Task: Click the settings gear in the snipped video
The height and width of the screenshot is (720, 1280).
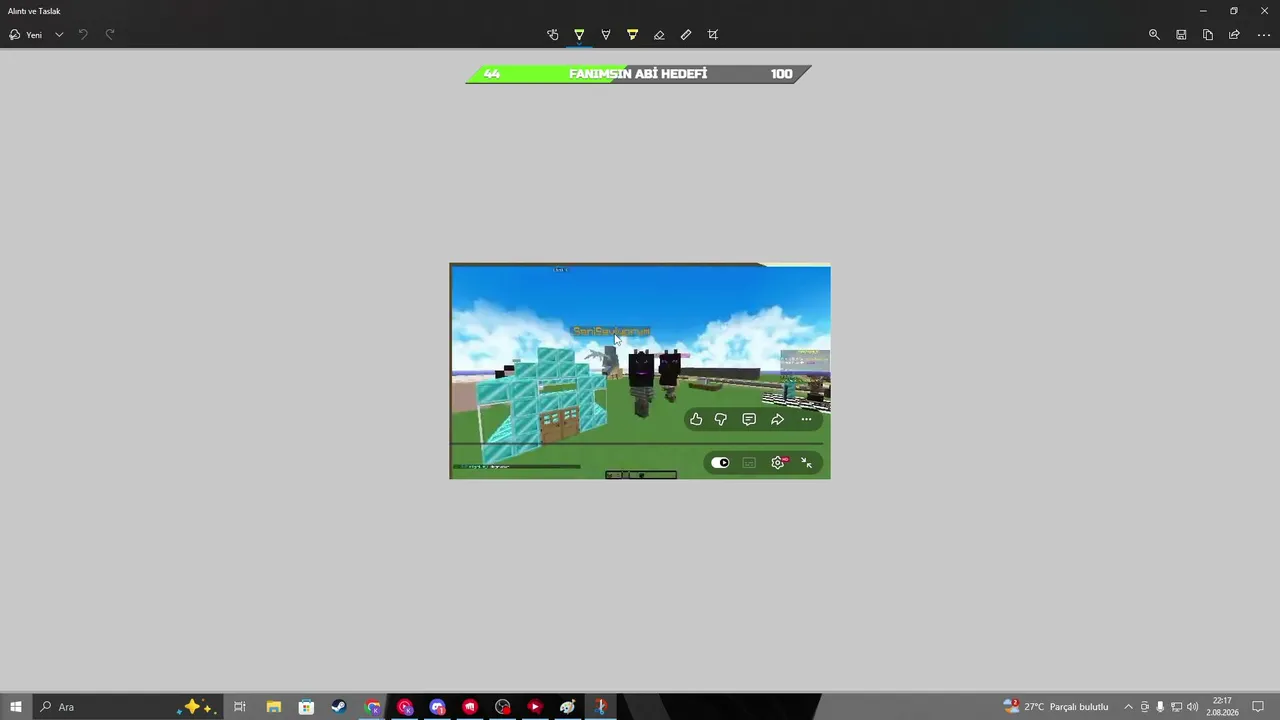Action: click(778, 462)
